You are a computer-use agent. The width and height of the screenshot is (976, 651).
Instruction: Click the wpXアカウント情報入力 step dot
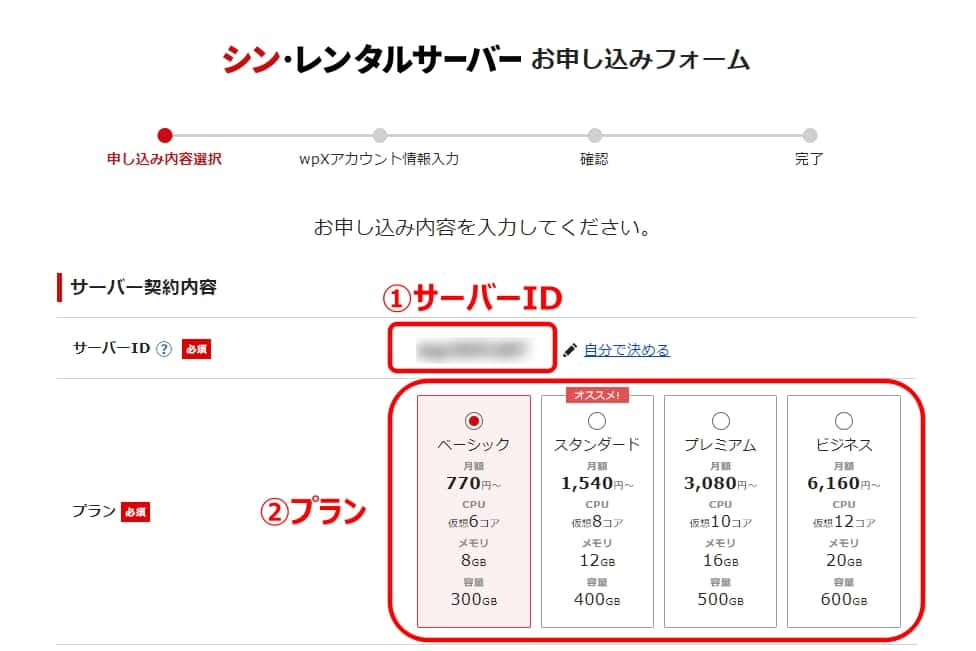pyautogui.click(x=380, y=135)
